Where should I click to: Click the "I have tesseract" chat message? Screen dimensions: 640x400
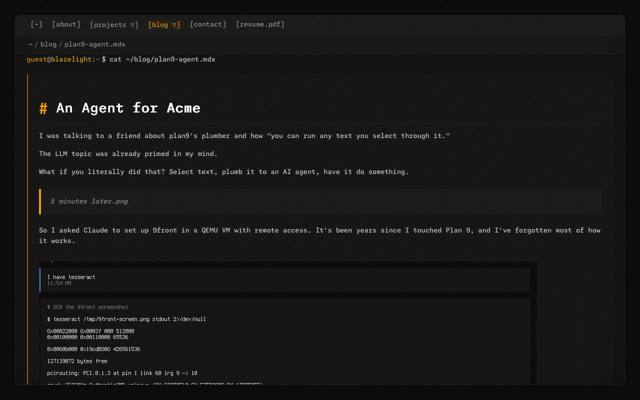click(71, 277)
